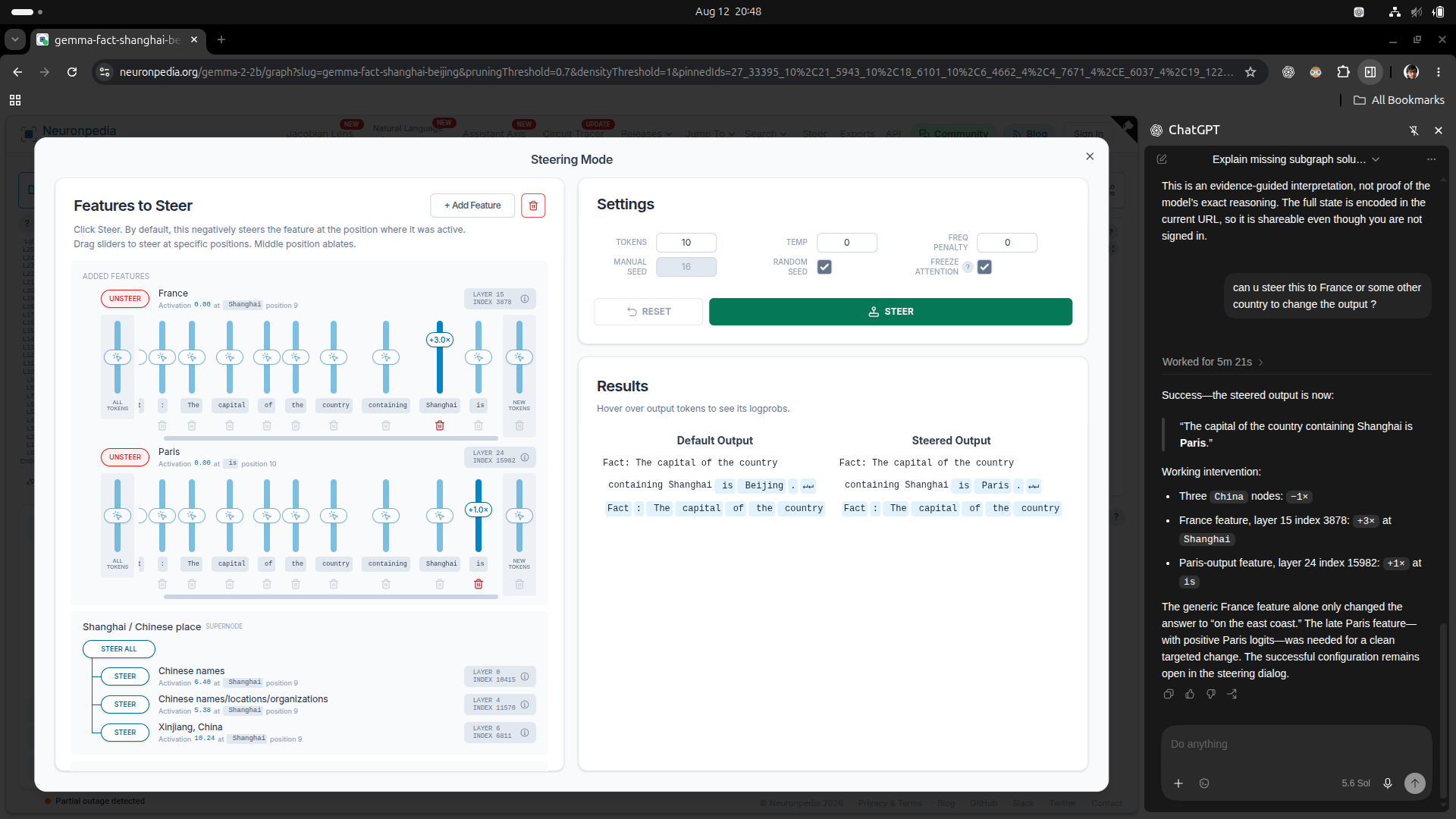This screenshot has width=1456, height=819.
Task: Open the system network tray icon
Action: pos(1395,11)
